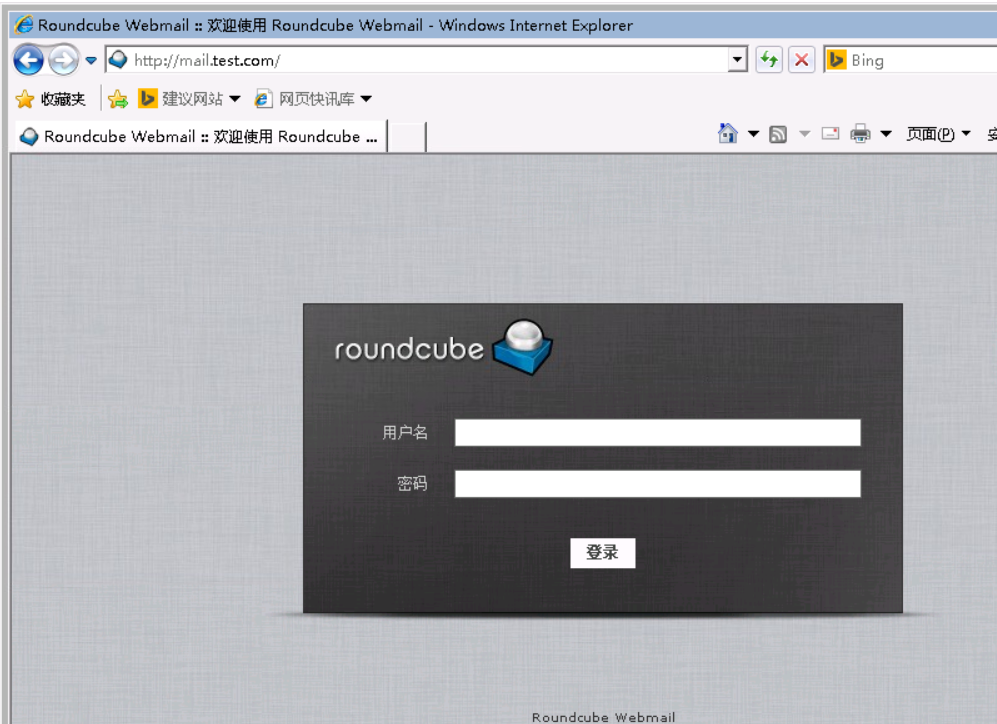
Task: Click the browser Forward arrow button
Action: [63, 61]
